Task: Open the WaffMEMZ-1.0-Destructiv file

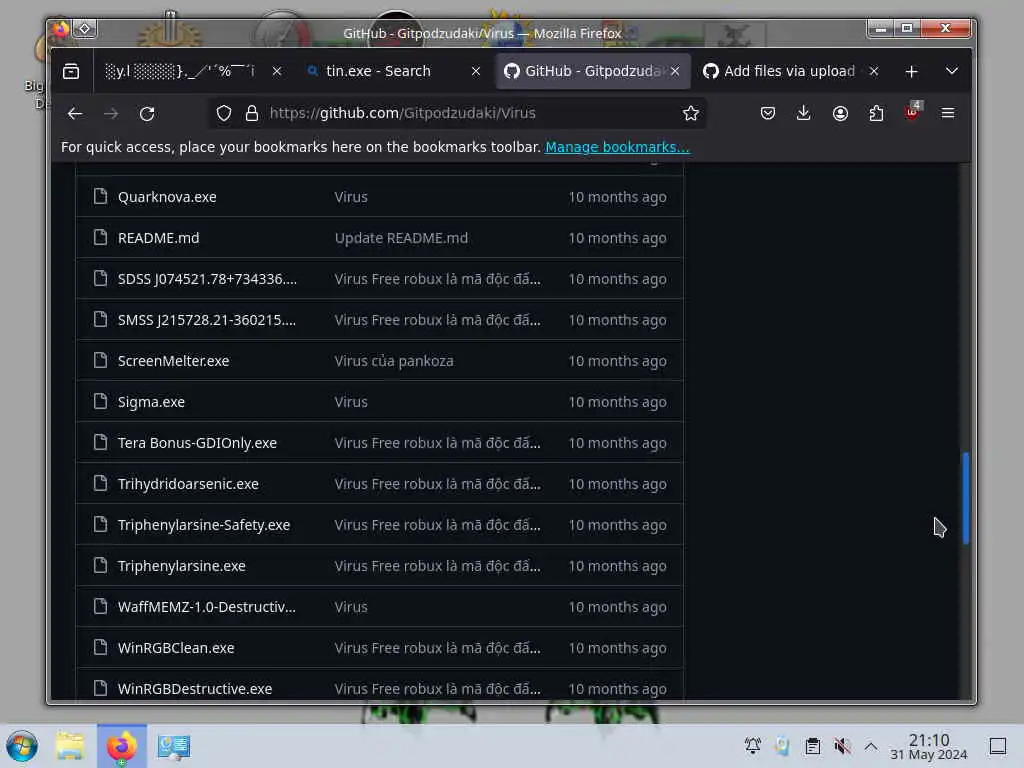Action: (207, 607)
